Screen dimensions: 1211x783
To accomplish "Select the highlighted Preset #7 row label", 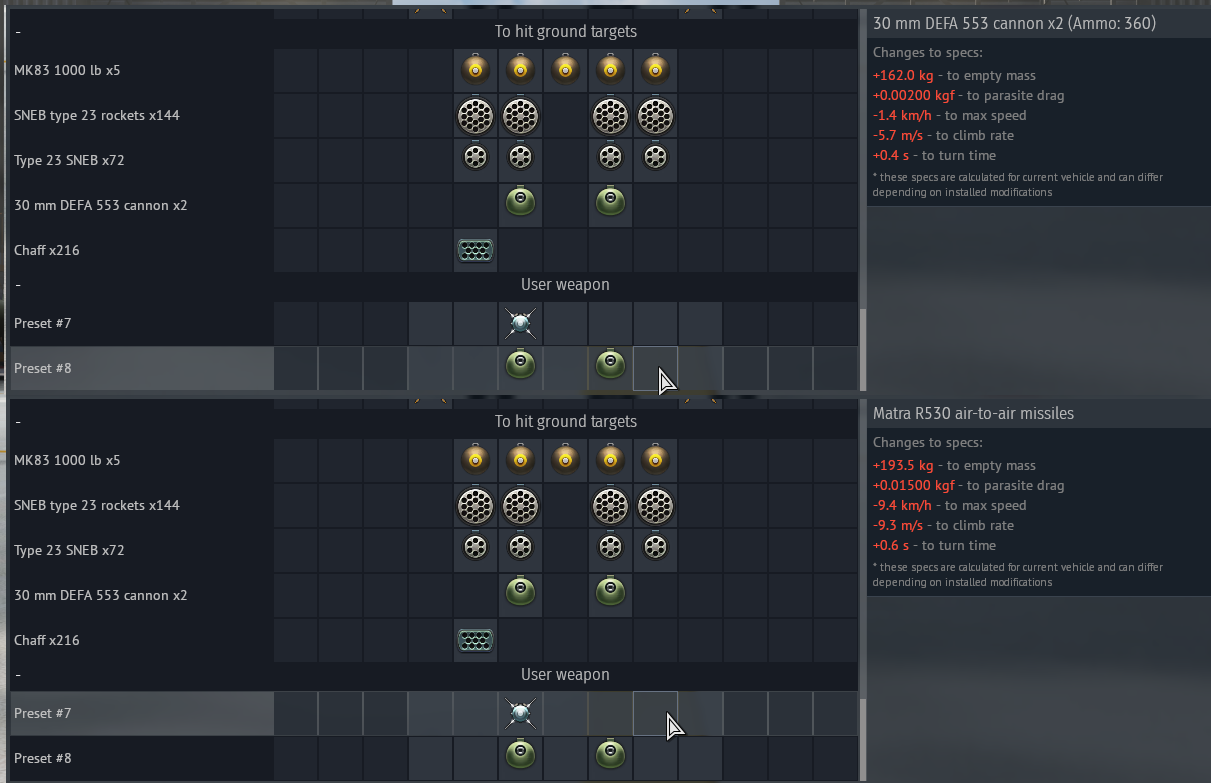I will tap(43, 713).
